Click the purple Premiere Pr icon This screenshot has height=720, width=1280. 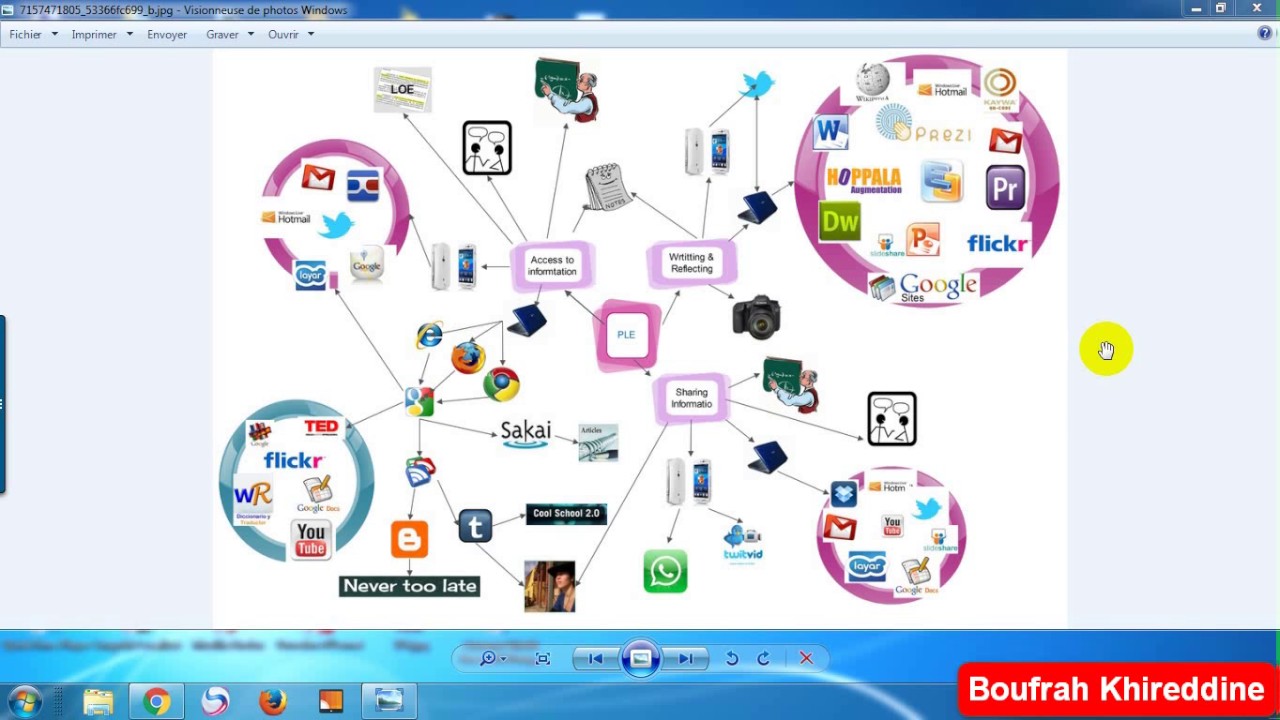coord(1005,188)
